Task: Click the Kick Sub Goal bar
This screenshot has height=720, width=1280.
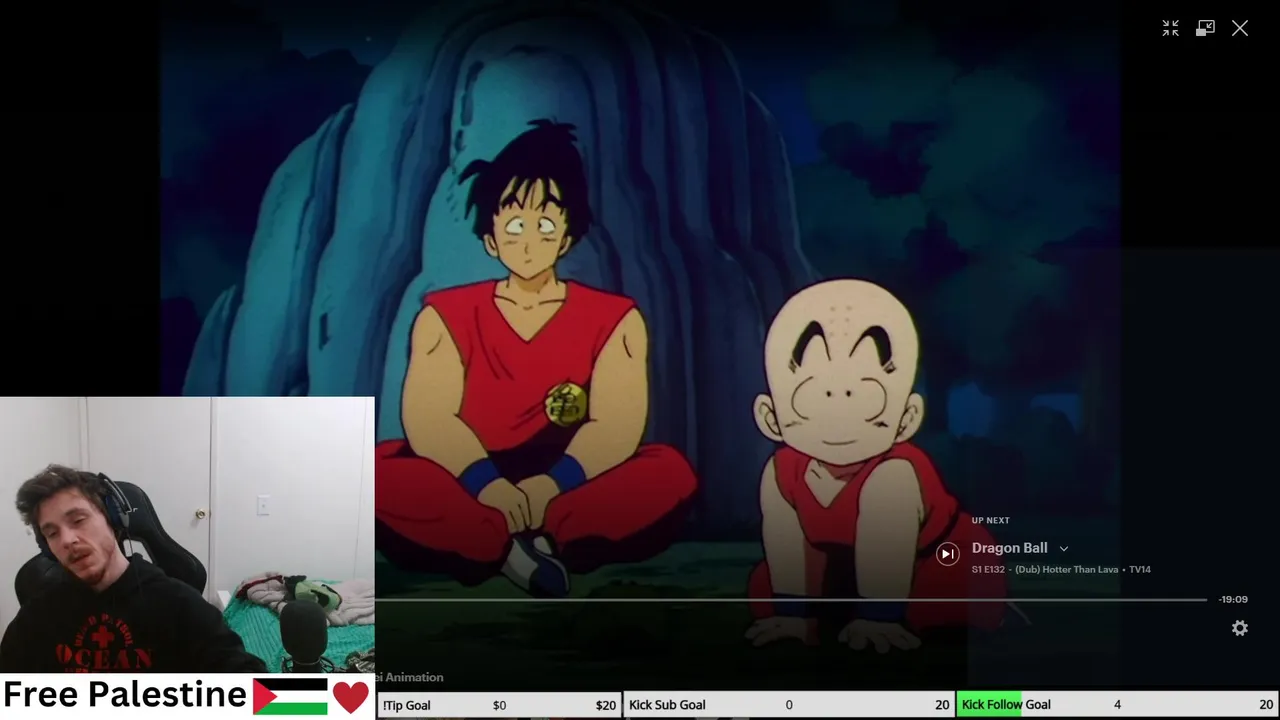Action: pyautogui.click(x=789, y=705)
